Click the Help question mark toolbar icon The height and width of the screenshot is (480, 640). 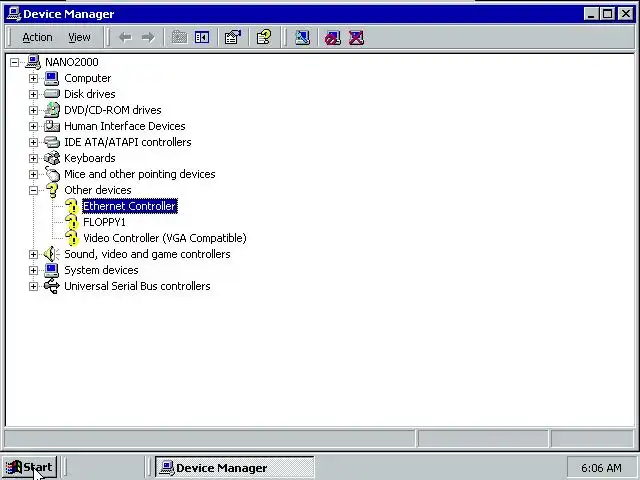point(264,38)
